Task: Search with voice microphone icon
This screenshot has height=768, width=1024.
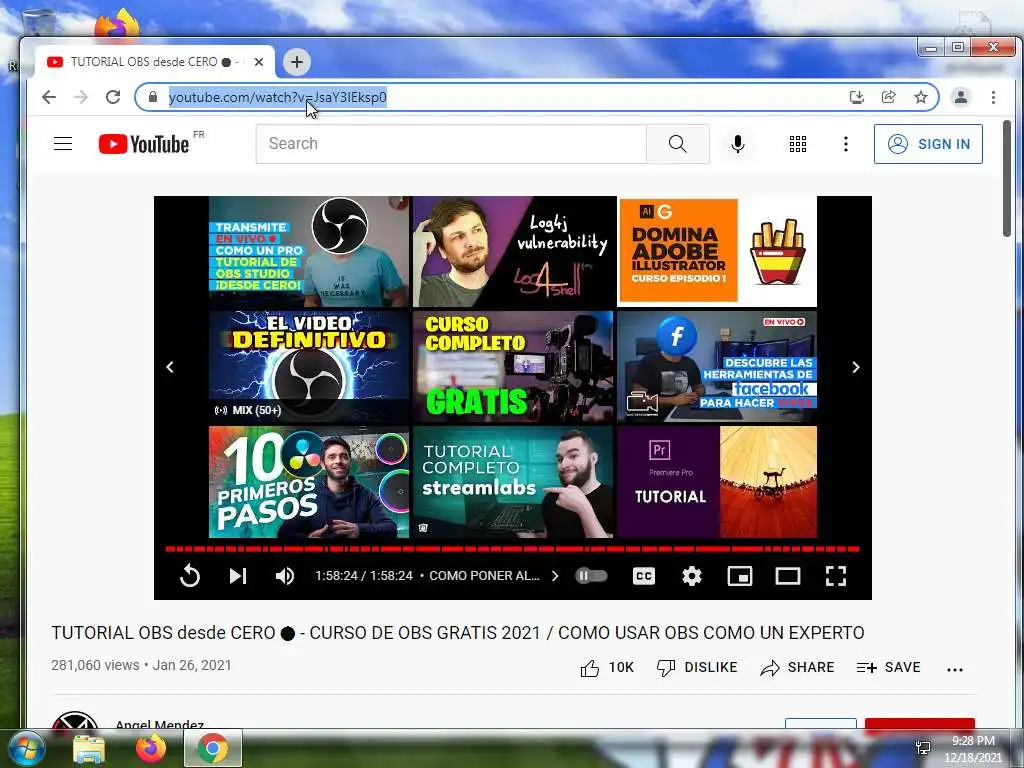Action: click(737, 144)
